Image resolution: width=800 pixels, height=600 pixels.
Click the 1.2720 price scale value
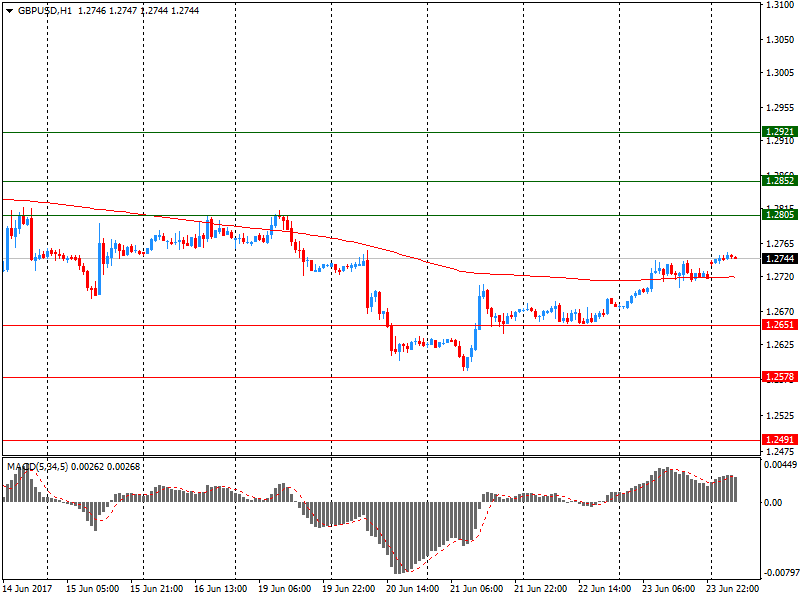[x=780, y=277]
